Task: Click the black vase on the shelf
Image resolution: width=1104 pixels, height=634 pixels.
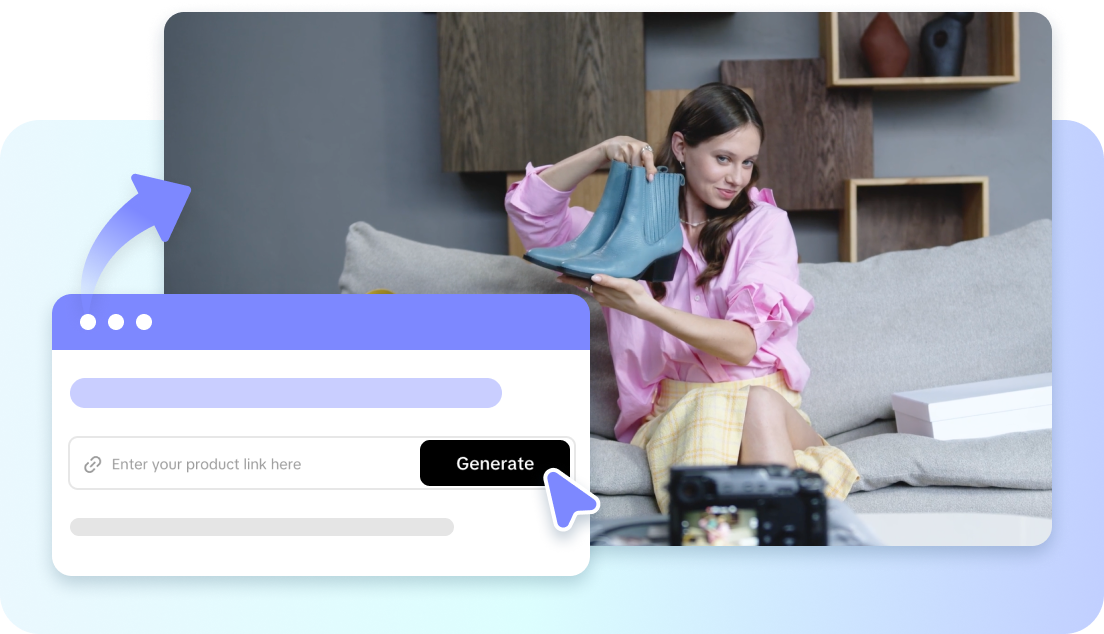Action: tap(940, 44)
